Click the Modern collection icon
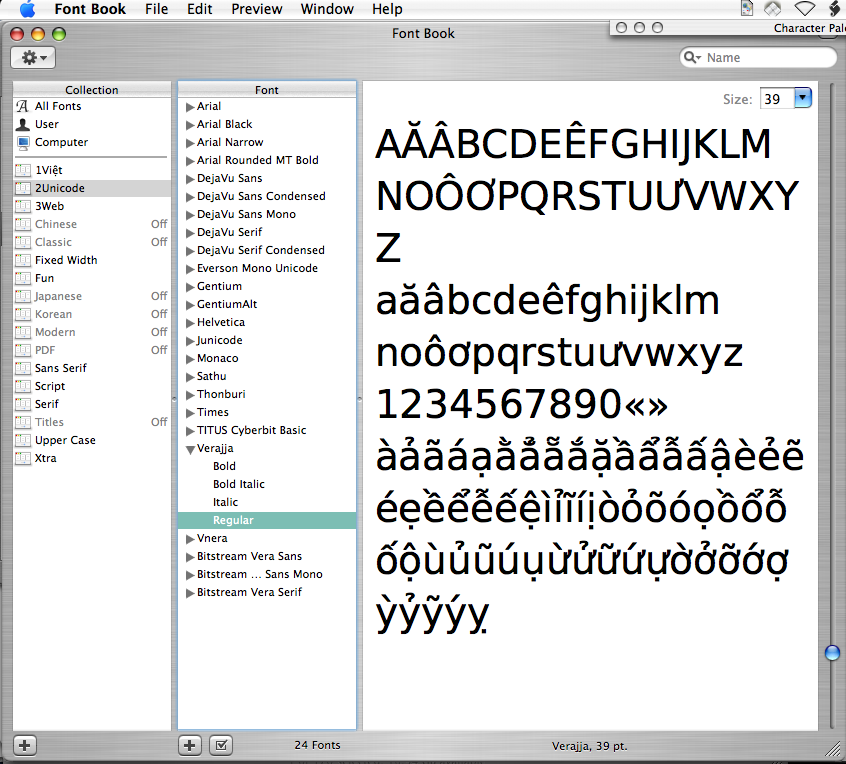 click(x=23, y=332)
